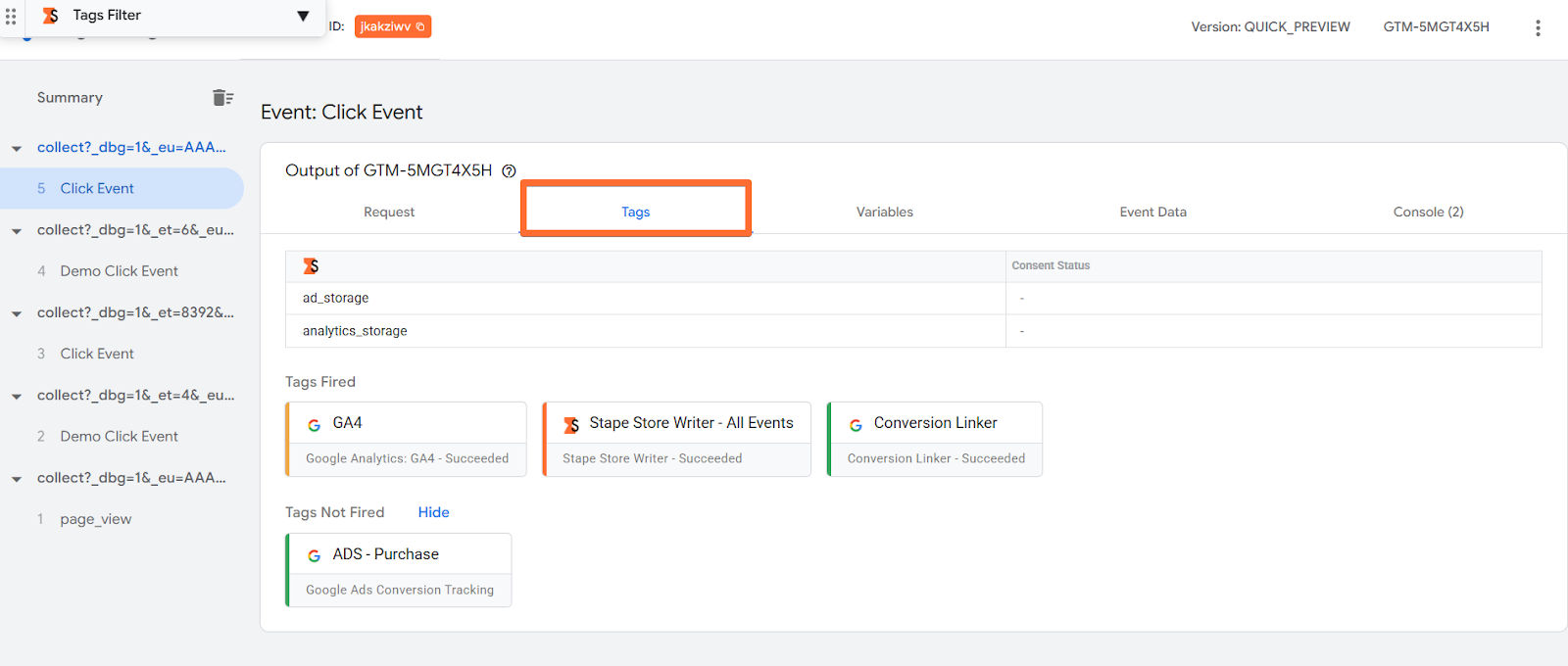Select the page_view event in sidebar

pyautogui.click(x=95, y=519)
